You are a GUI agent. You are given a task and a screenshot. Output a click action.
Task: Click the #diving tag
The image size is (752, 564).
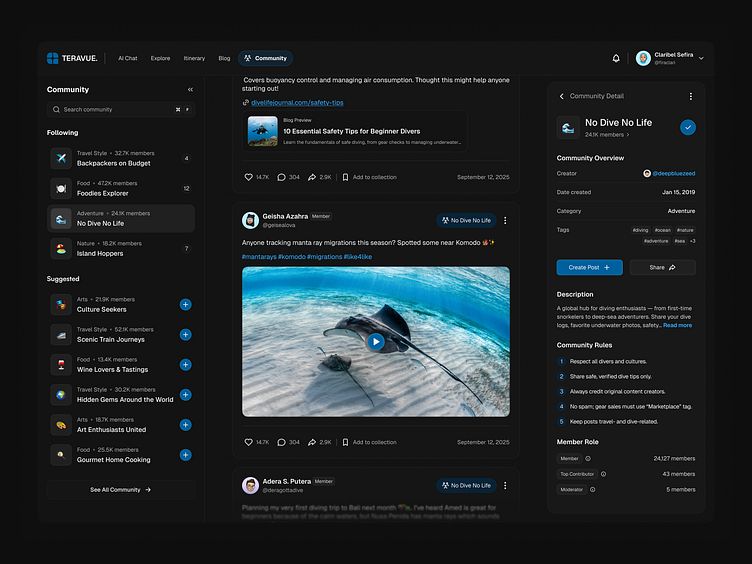640,230
